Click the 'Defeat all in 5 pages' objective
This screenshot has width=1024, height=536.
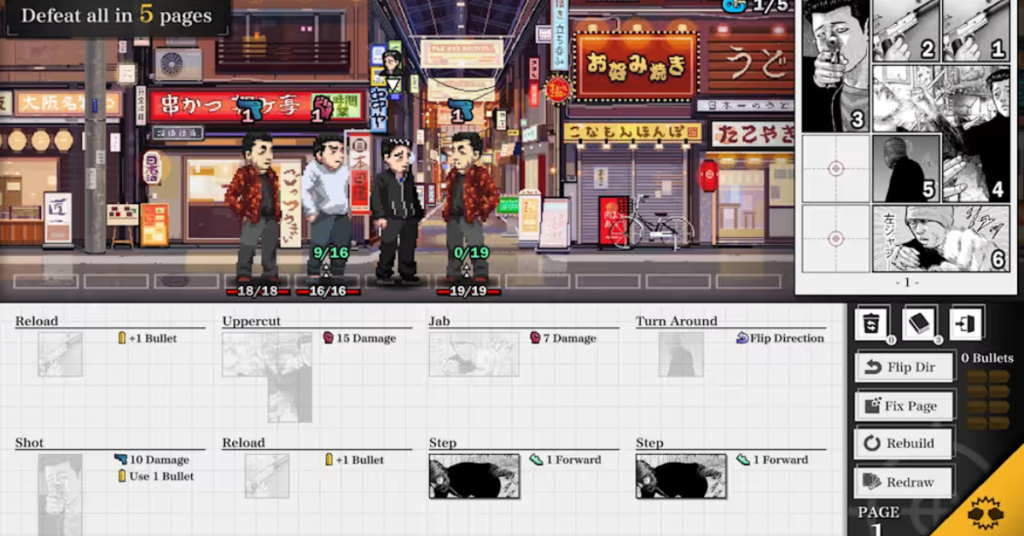pyautogui.click(x=116, y=15)
